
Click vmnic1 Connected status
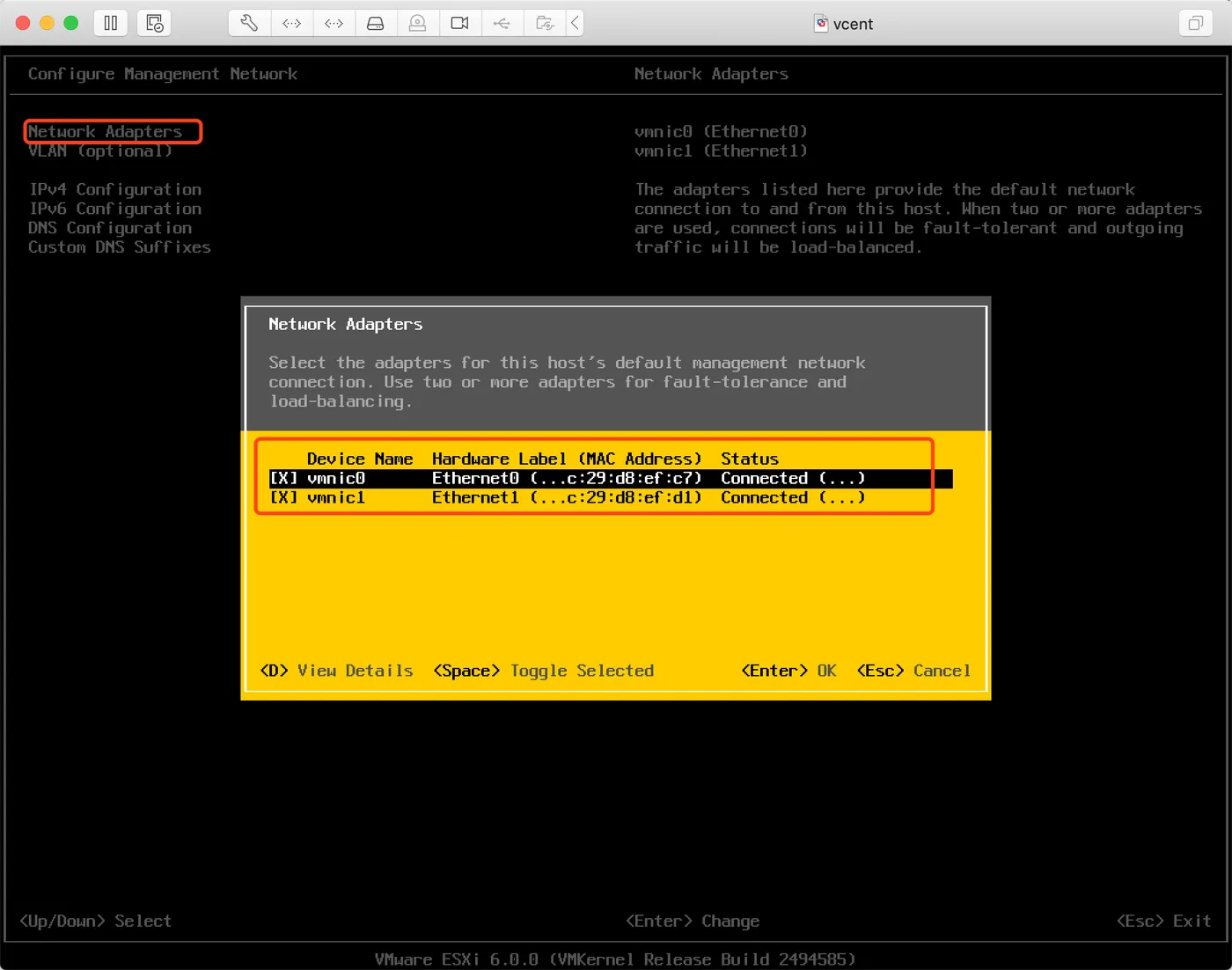(x=793, y=497)
